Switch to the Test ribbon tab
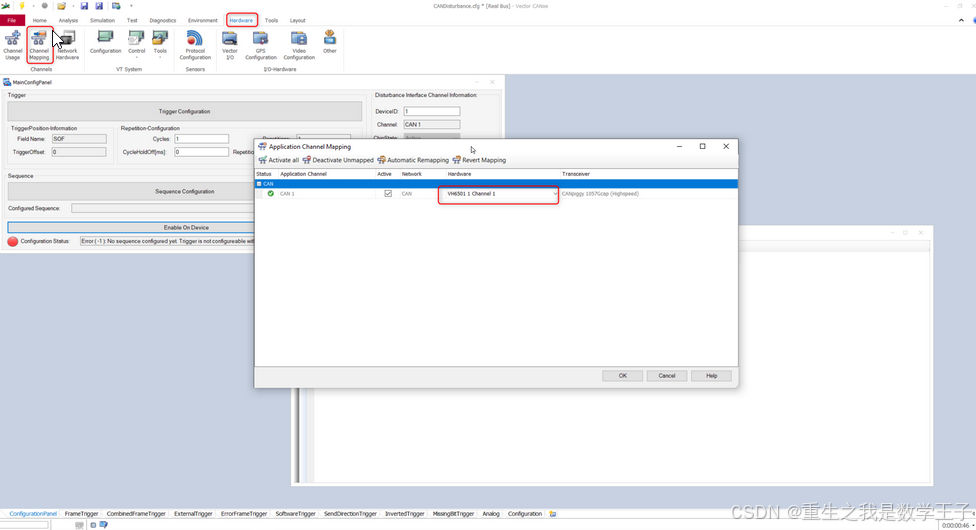The image size is (976, 530). [132, 20]
